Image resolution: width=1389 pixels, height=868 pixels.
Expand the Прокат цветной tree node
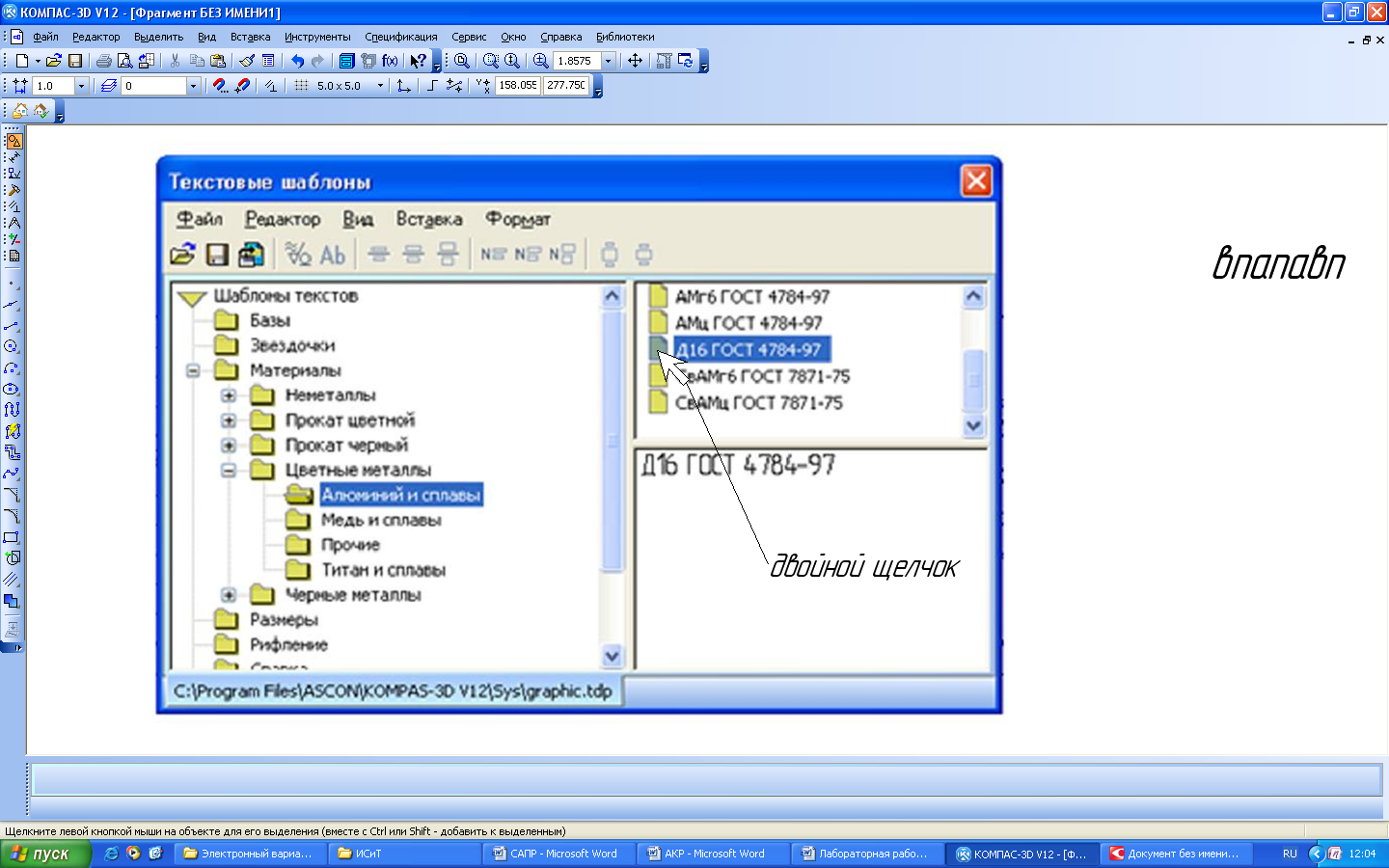tap(229, 420)
